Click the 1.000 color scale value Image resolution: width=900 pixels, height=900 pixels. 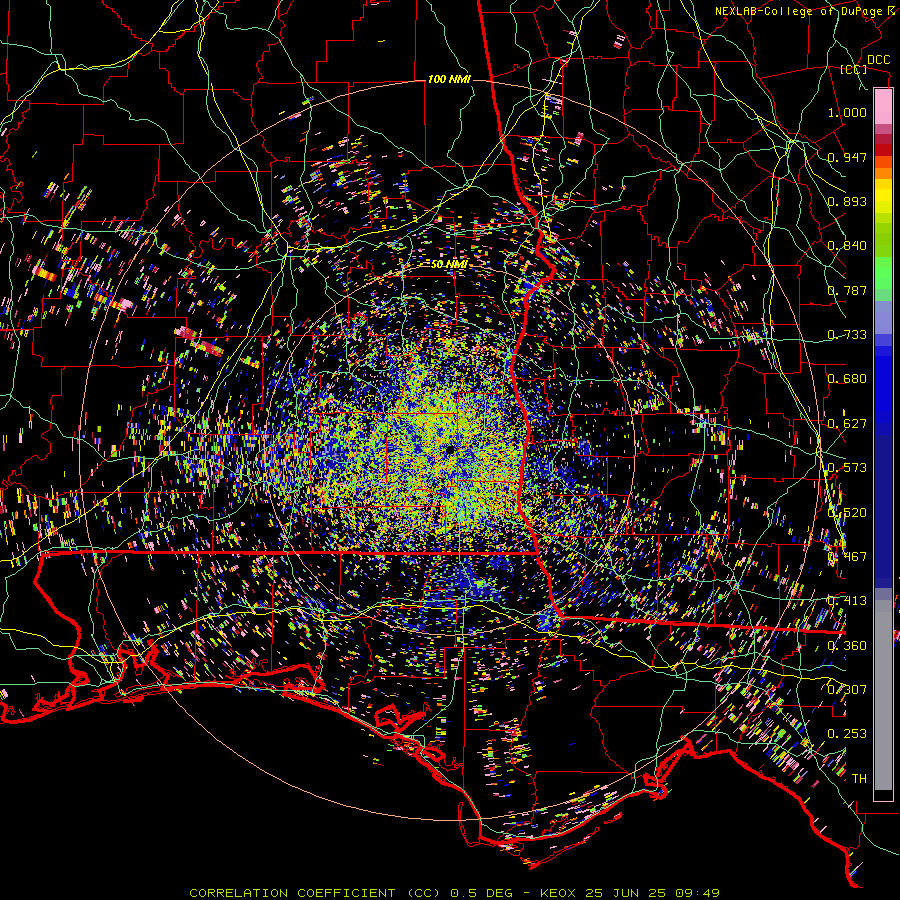coord(847,112)
